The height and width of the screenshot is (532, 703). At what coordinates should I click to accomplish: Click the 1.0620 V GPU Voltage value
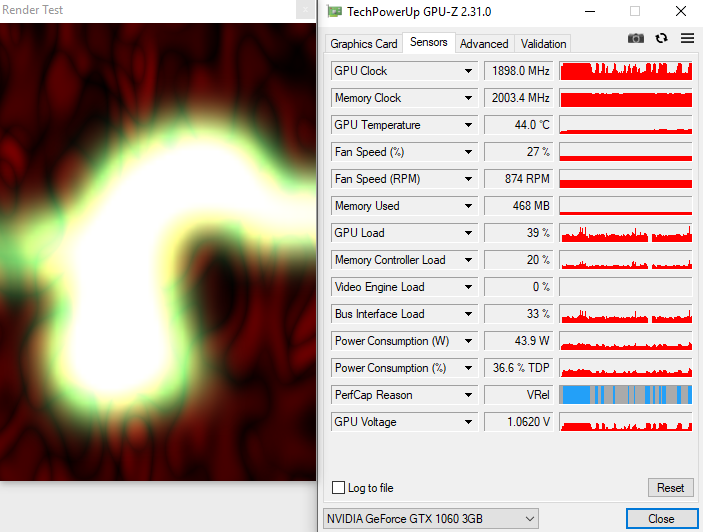coord(519,422)
